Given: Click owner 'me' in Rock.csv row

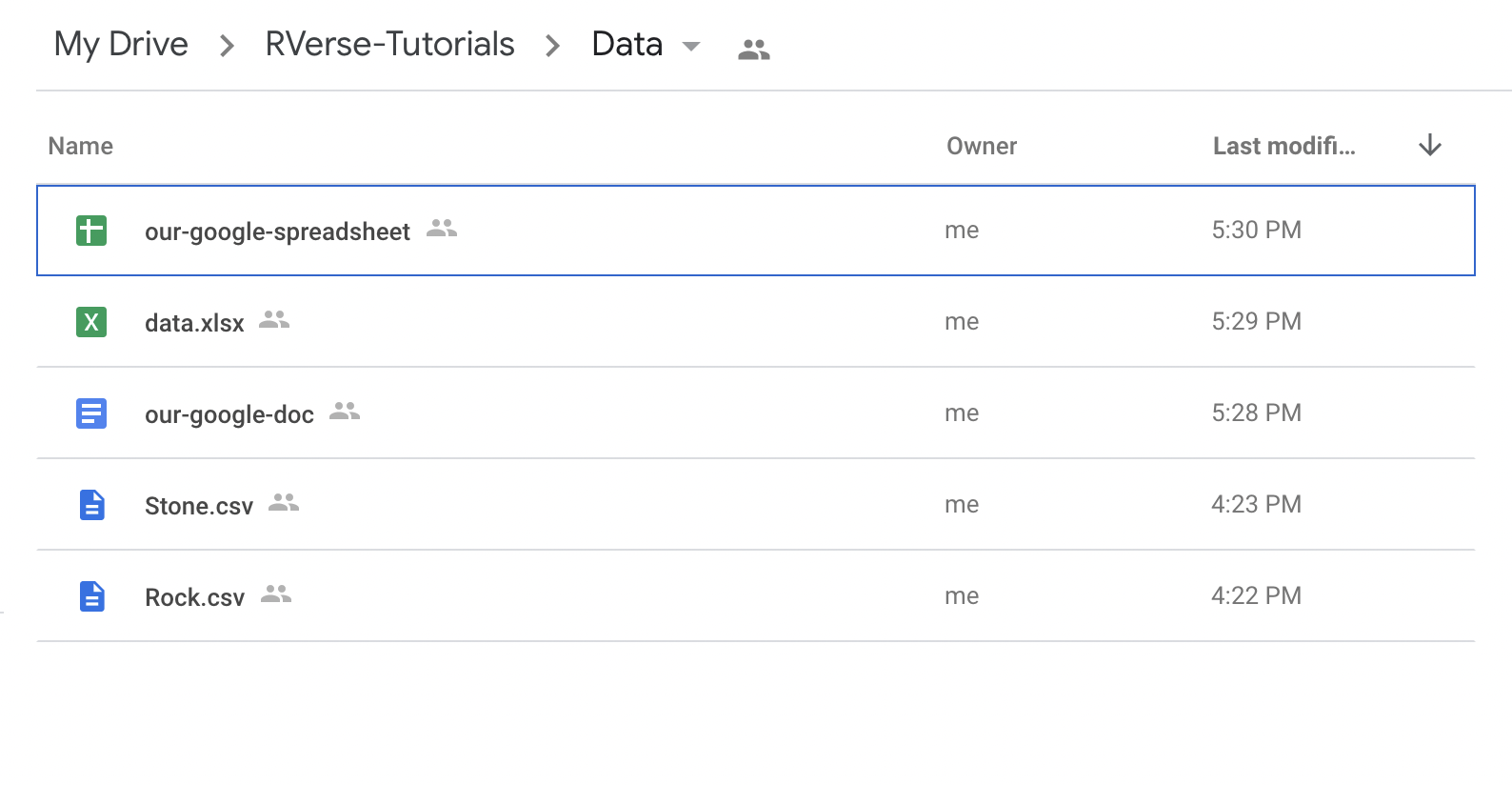Looking at the screenshot, I should pos(962,596).
